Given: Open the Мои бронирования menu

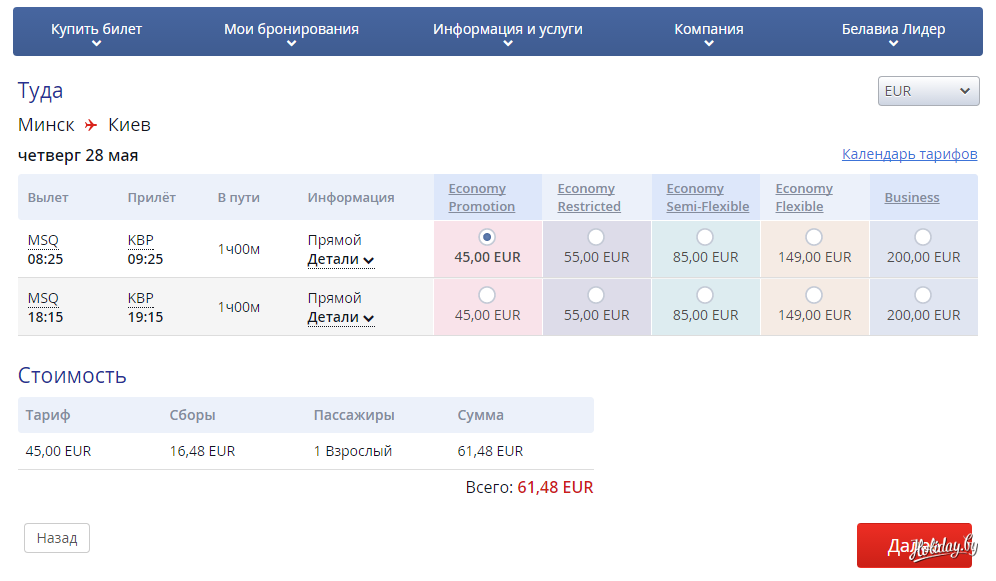Looking at the screenshot, I should coord(291,31).
